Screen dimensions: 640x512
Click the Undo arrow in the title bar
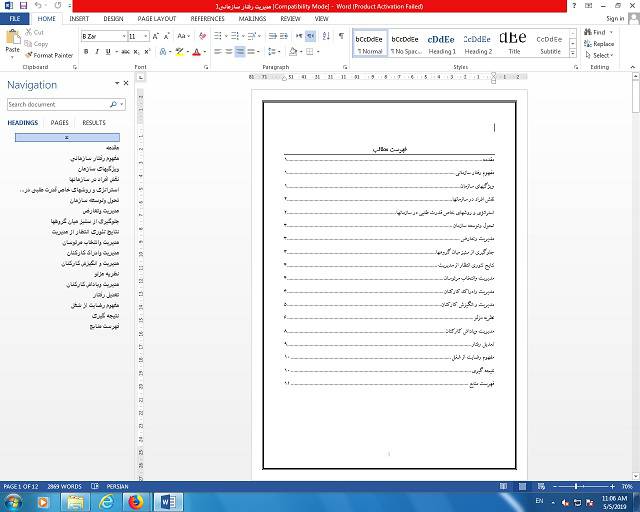[38, 6]
